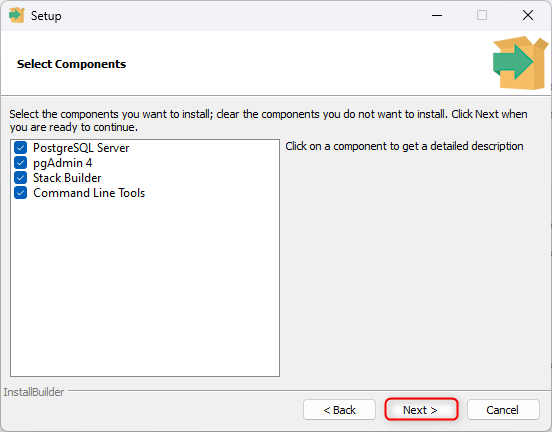The image size is (552, 432).
Task: Click the greyed-out maximize button
Action: (482, 15)
